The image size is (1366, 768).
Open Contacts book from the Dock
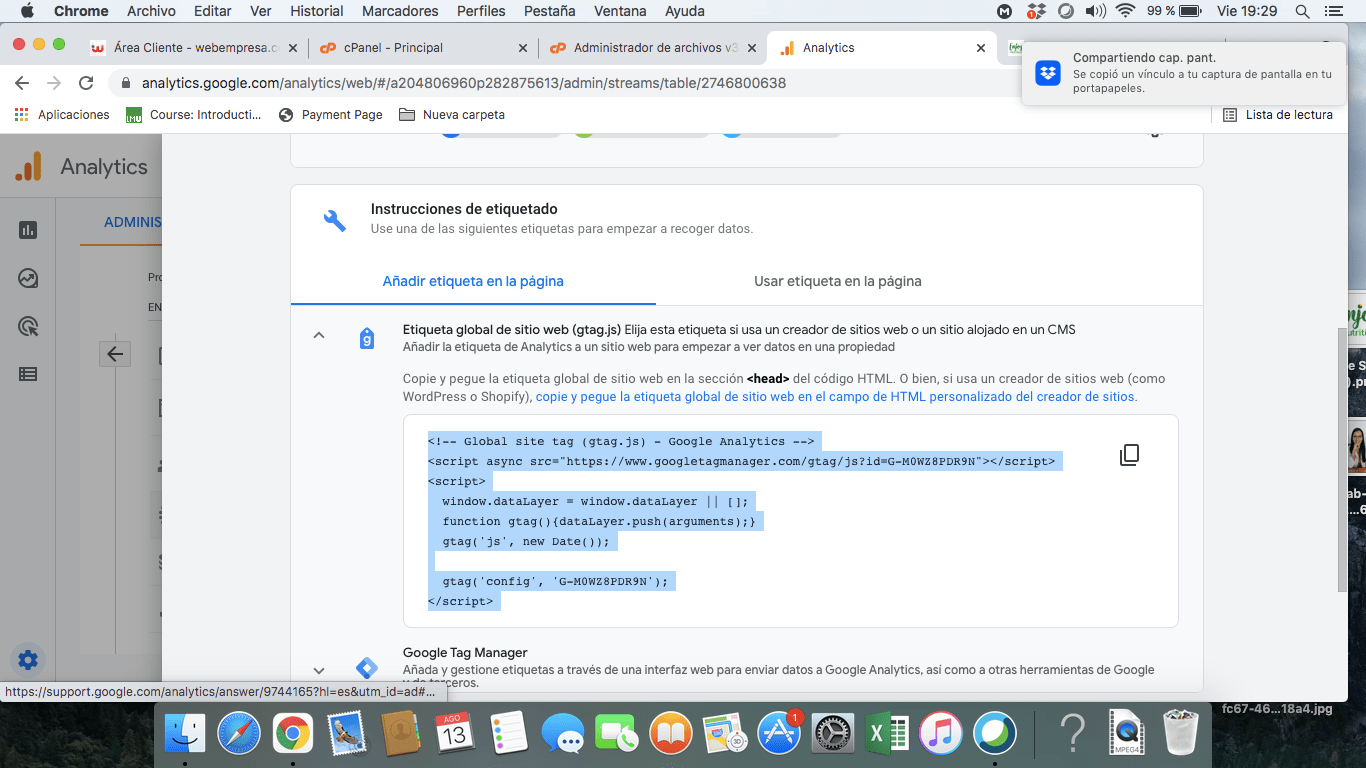(x=400, y=735)
